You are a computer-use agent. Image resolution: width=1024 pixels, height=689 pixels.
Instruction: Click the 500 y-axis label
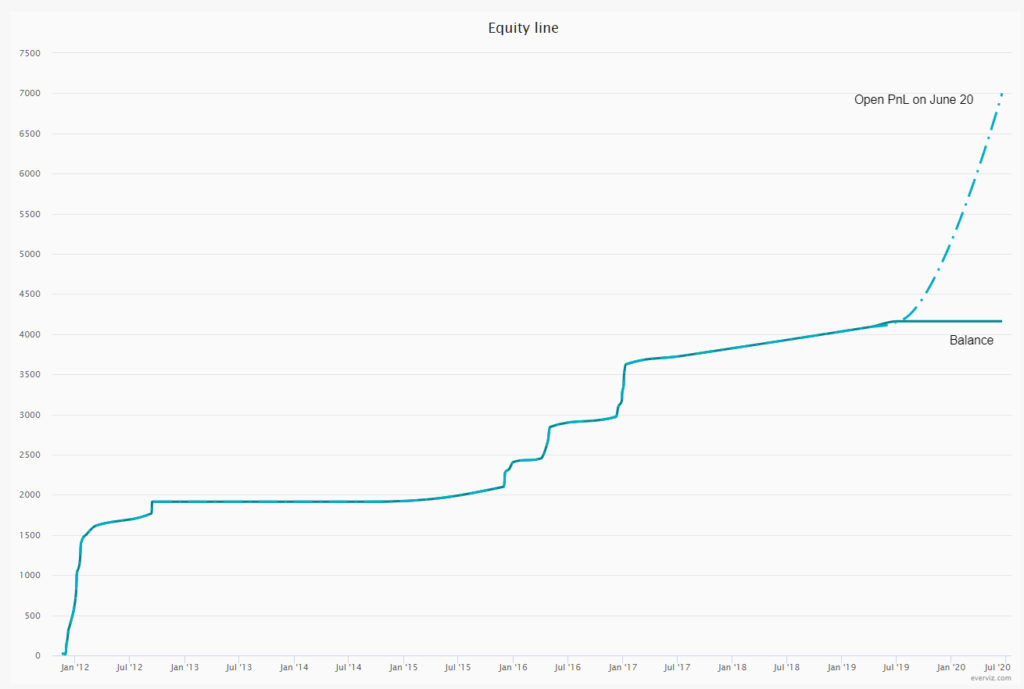click(33, 615)
